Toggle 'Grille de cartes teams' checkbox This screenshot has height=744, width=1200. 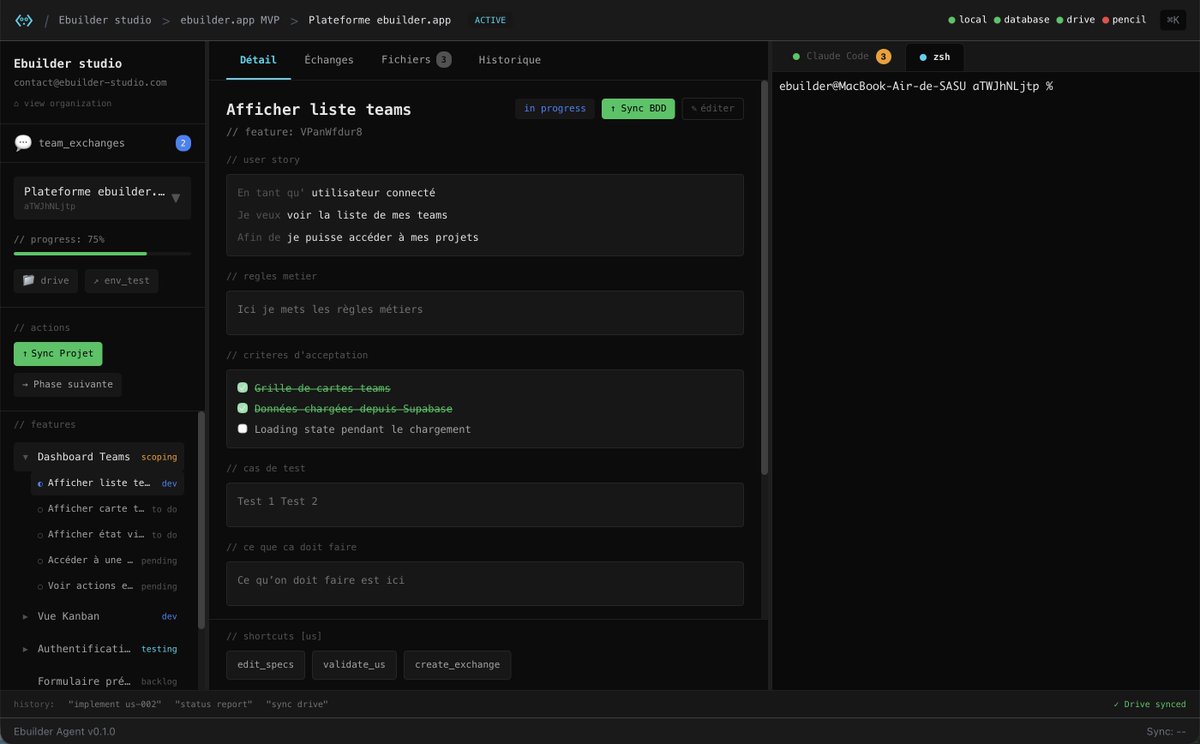[242, 388]
